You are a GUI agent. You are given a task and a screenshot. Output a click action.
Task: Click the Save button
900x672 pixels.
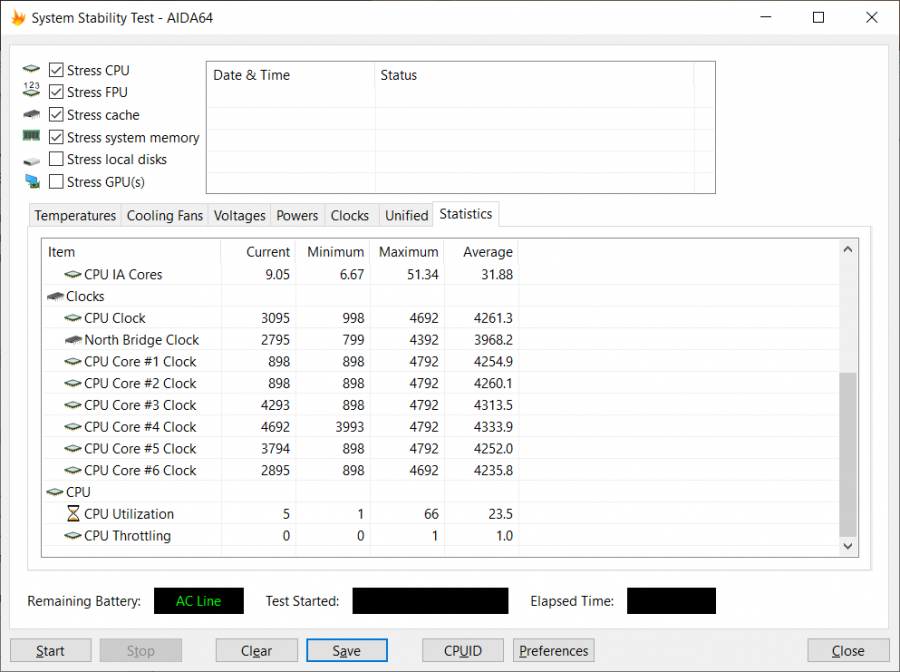(x=347, y=651)
